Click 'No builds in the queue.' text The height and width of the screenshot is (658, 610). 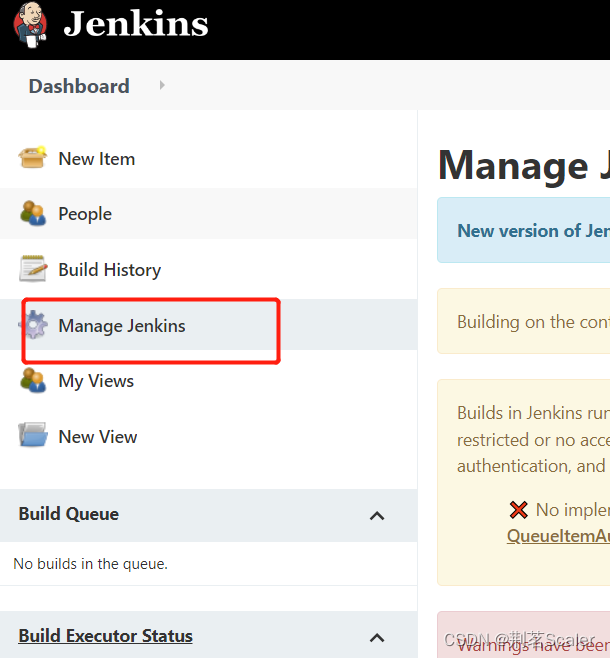coord(91,564)
